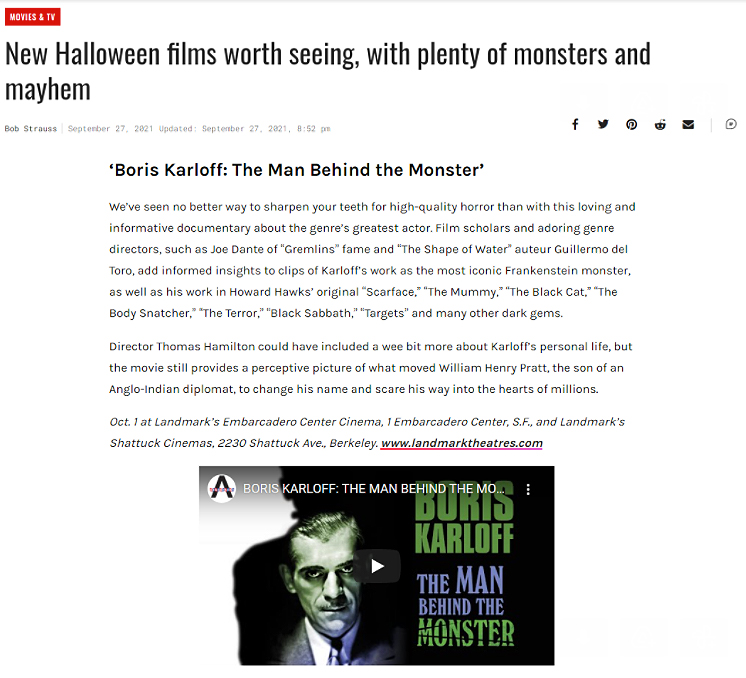This screenshot has width=746, height=678.
Task: Visit www.landmarktheatres.com link
Action: pyautogui.click(x=461, y=443)
